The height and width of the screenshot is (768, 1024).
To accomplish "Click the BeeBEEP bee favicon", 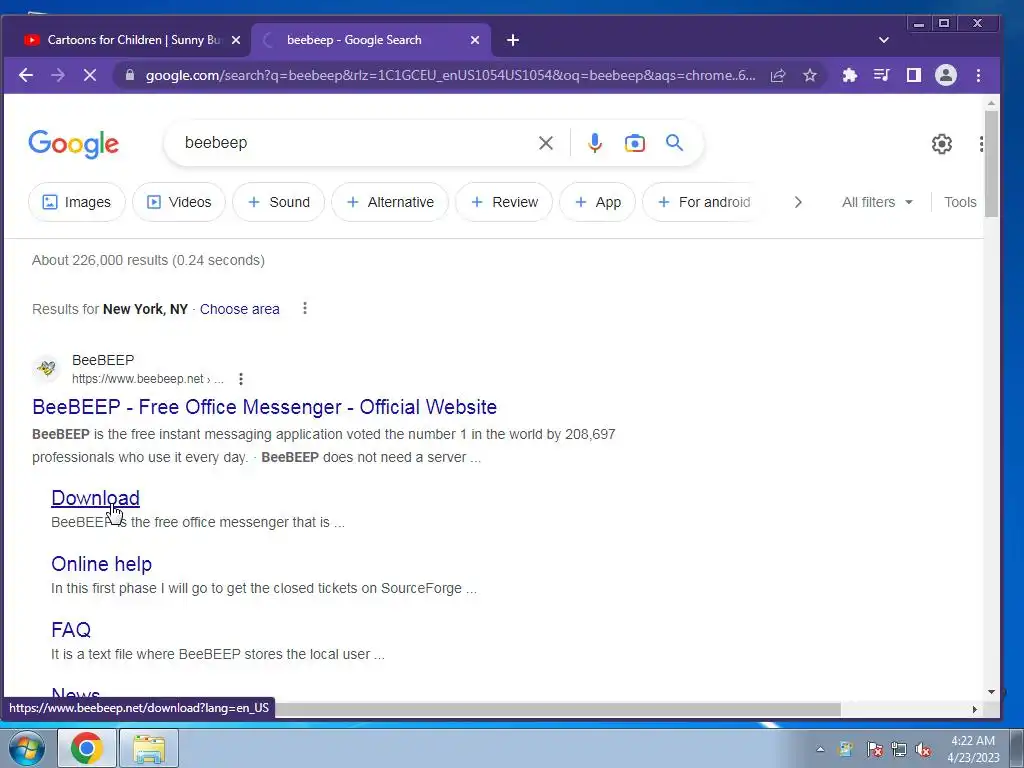I will click(x=46, y=369).
